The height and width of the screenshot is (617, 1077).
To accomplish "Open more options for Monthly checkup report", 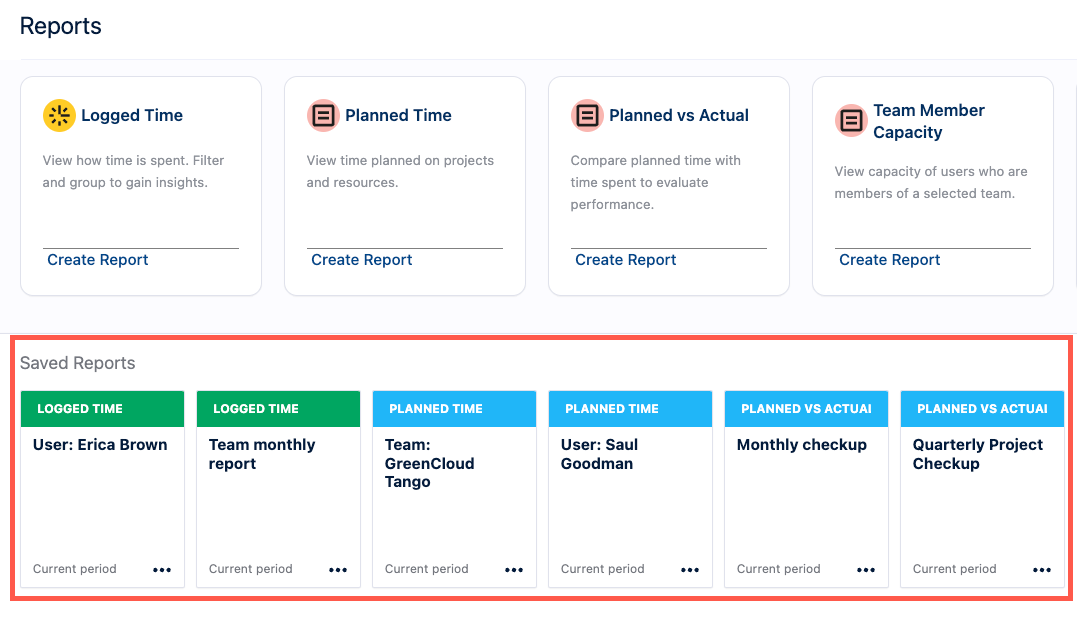I will (x=866, y=570).
